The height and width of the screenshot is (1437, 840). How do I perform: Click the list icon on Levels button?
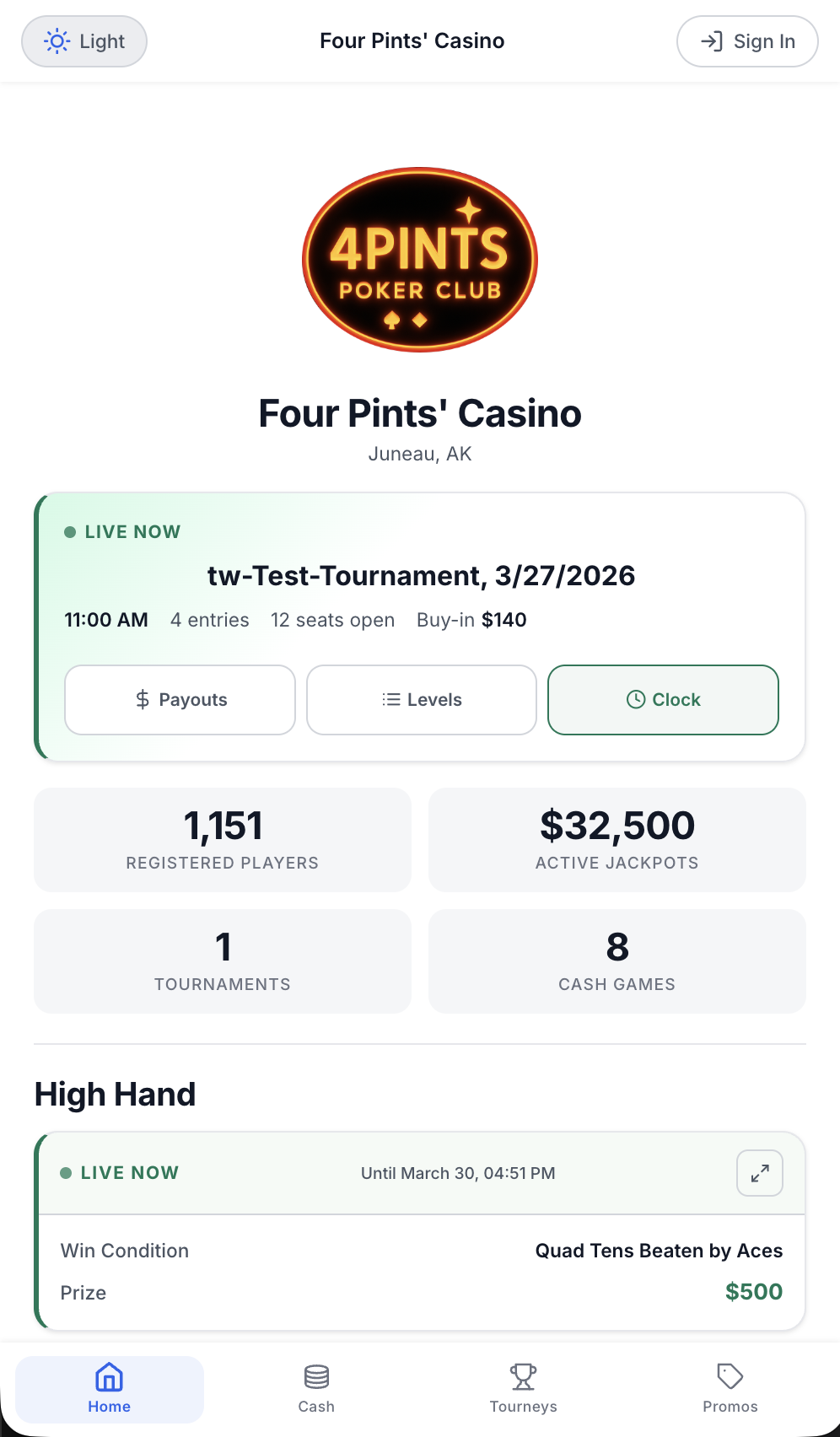(x=390, y=699)
